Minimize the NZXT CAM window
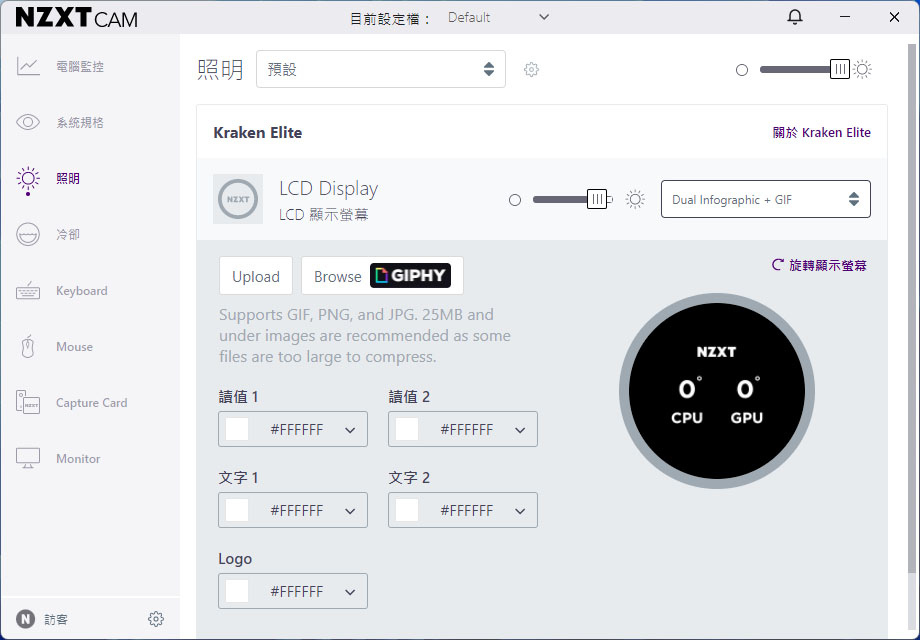Viewport: 920px width, 640px height. (x=845, y=17)
